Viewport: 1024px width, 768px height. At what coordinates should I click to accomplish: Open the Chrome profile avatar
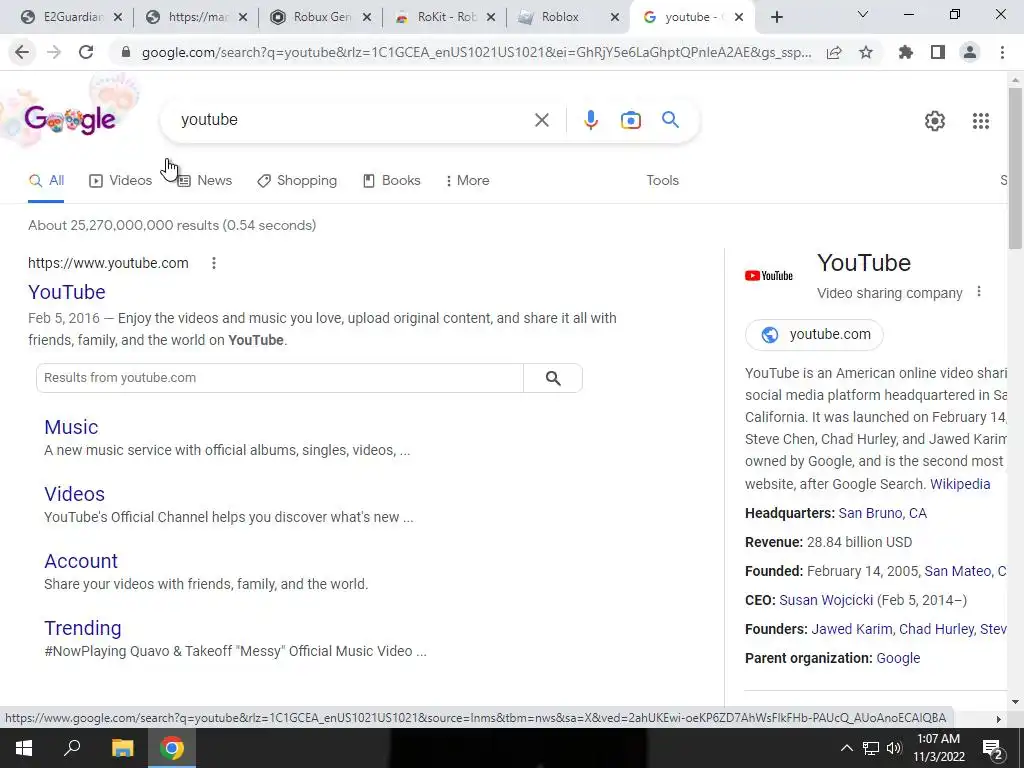pyautogui.click(x=970, y=52)
